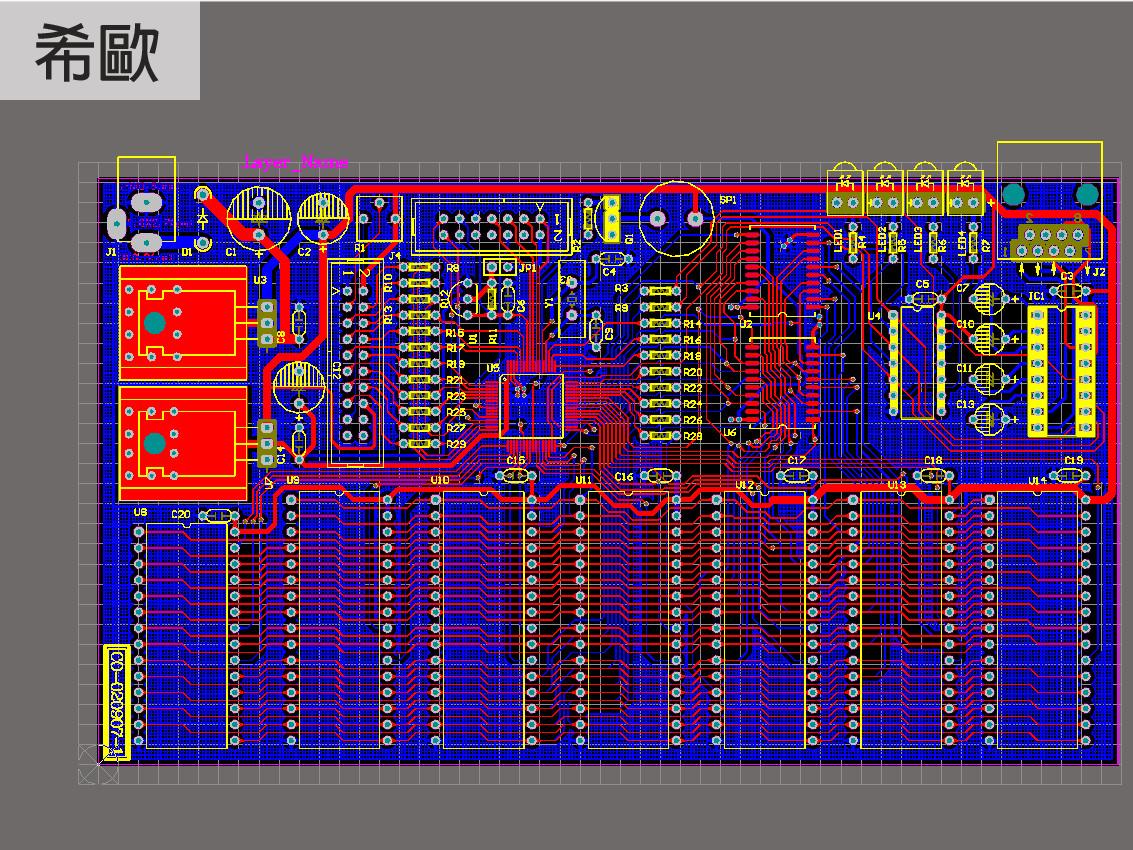Viewport: 1133px width, 850px height.
Task: Select resistor R29 footprint
Action: 421,443
